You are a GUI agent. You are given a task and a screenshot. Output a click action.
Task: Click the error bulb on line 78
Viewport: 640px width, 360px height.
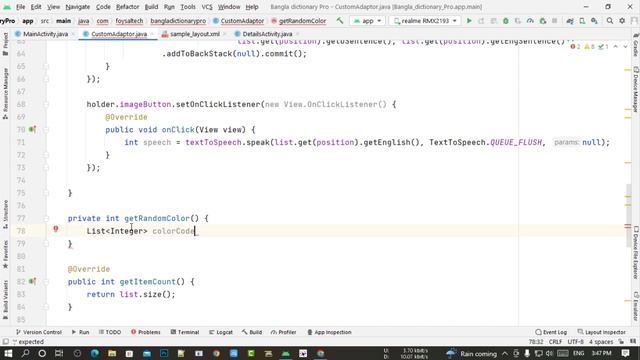click(56, 229)
